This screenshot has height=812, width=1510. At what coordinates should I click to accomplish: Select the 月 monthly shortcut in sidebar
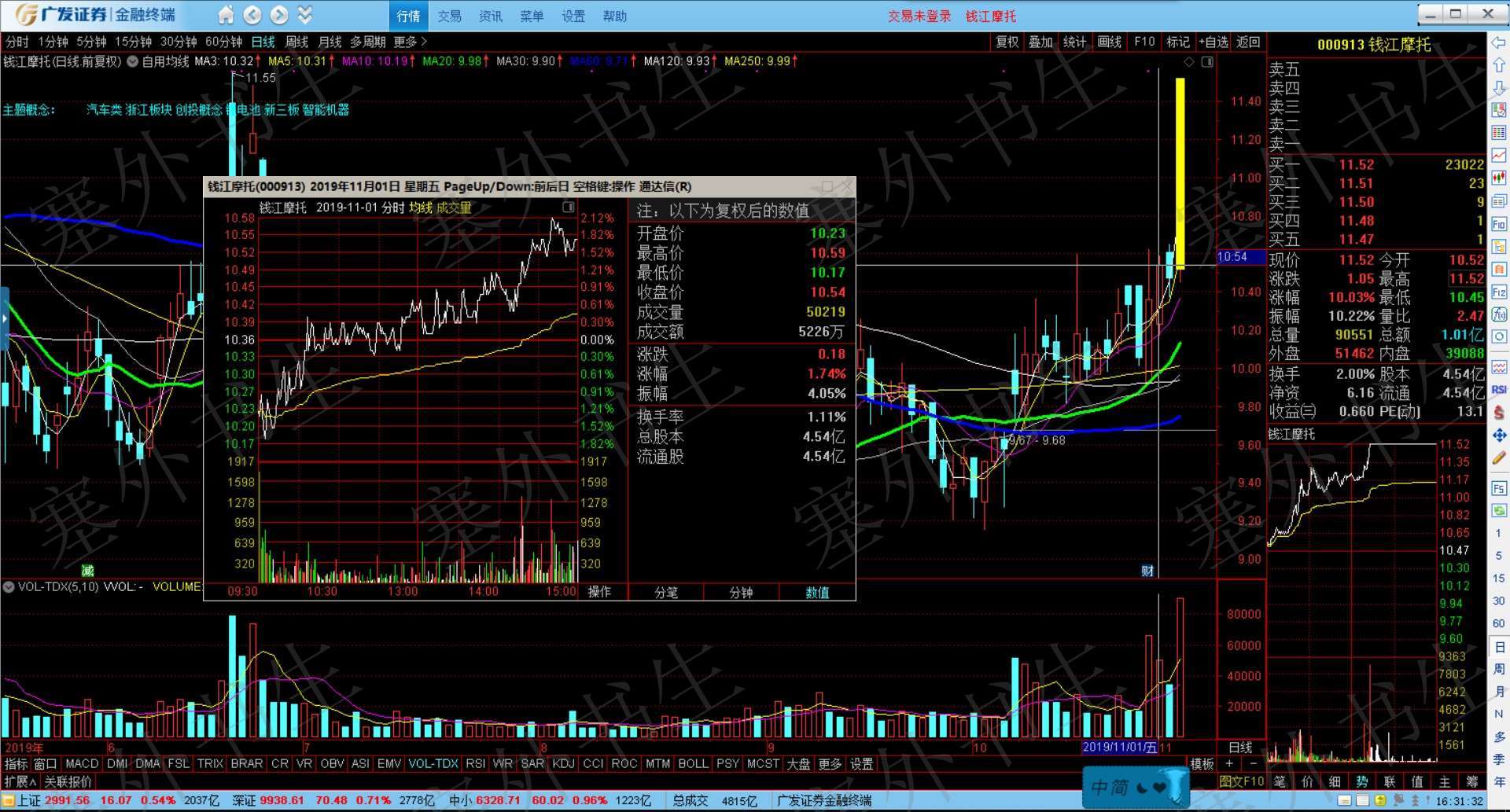tap(1499, 692)
